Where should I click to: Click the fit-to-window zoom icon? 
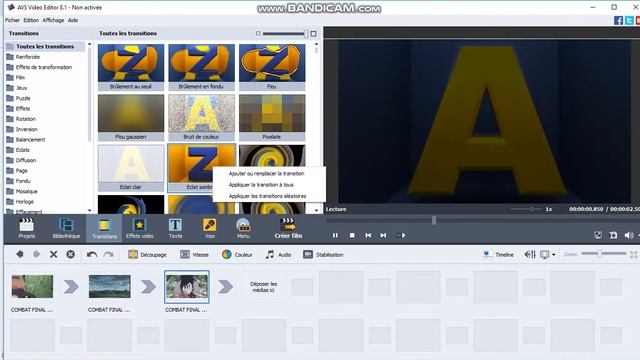pos(633,254)
